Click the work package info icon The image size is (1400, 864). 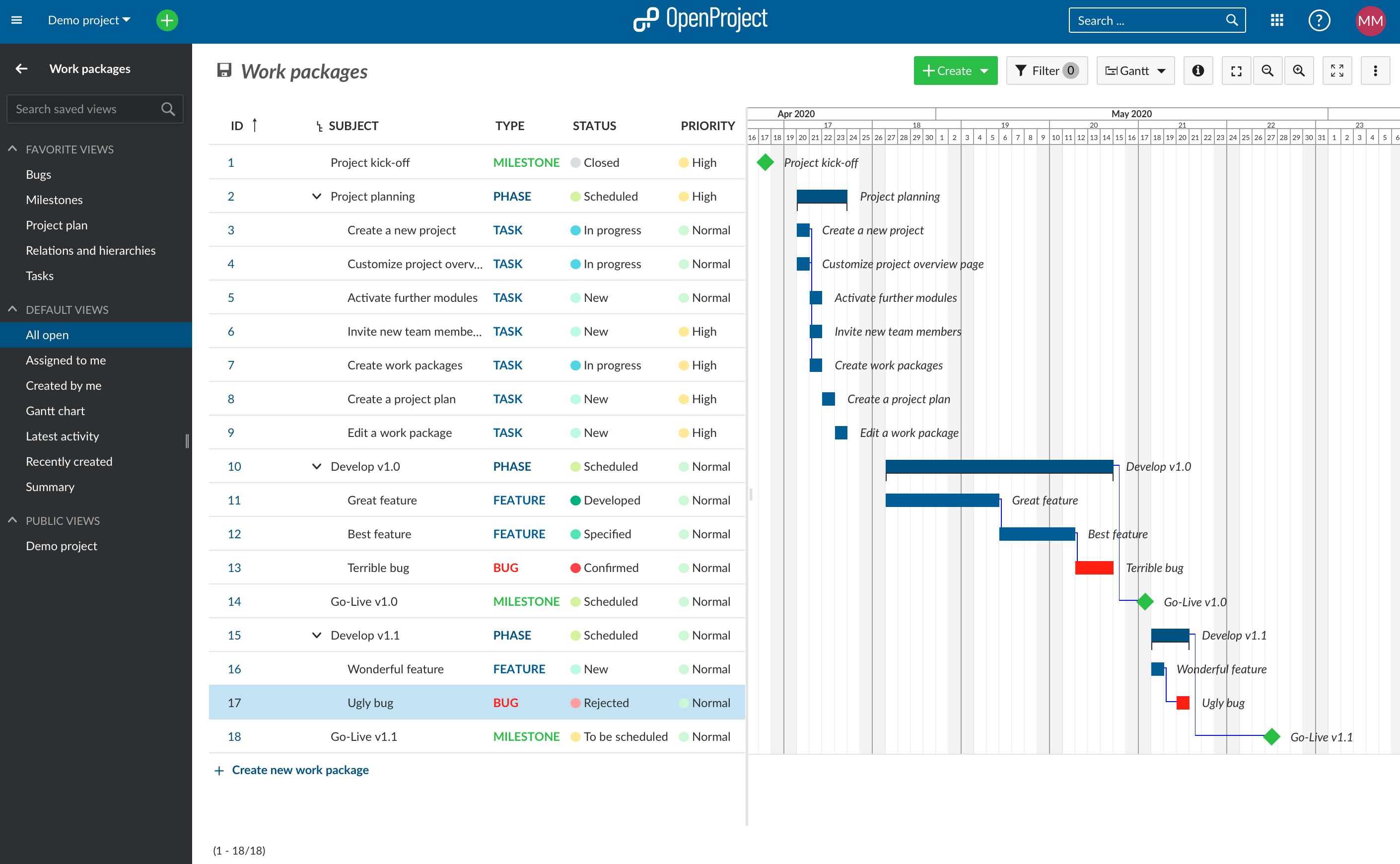(x=1198, y=71)
